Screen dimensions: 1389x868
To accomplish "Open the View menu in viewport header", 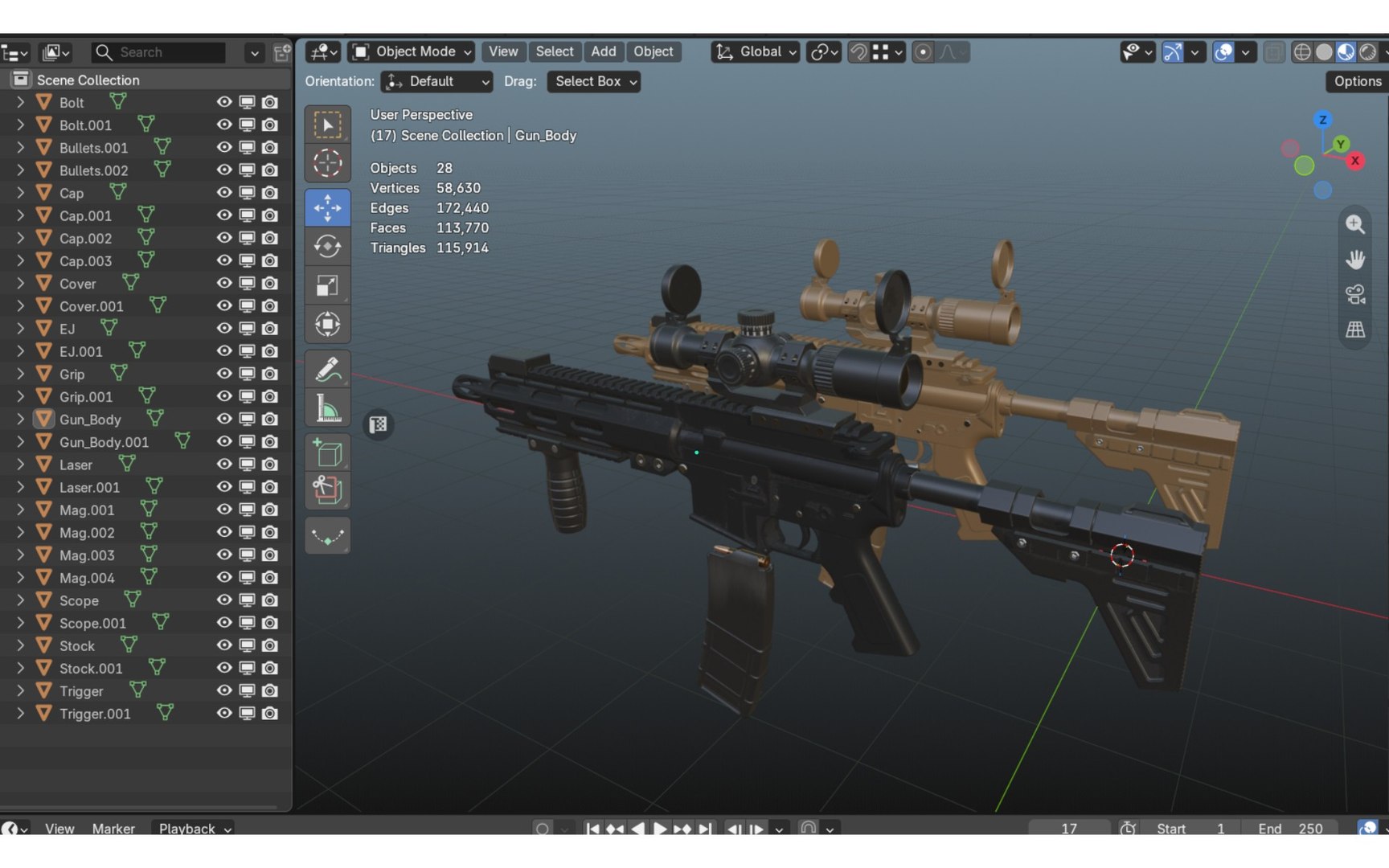I will tap(503, 51).
